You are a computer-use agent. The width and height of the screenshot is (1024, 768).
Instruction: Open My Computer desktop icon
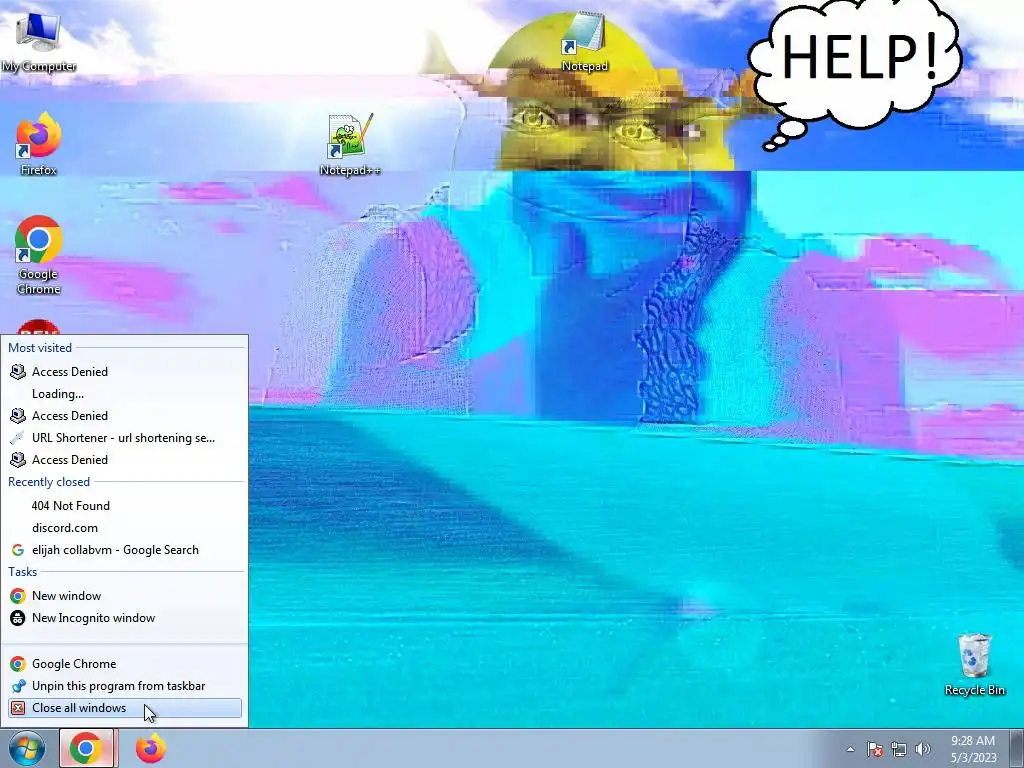point(39,40)
